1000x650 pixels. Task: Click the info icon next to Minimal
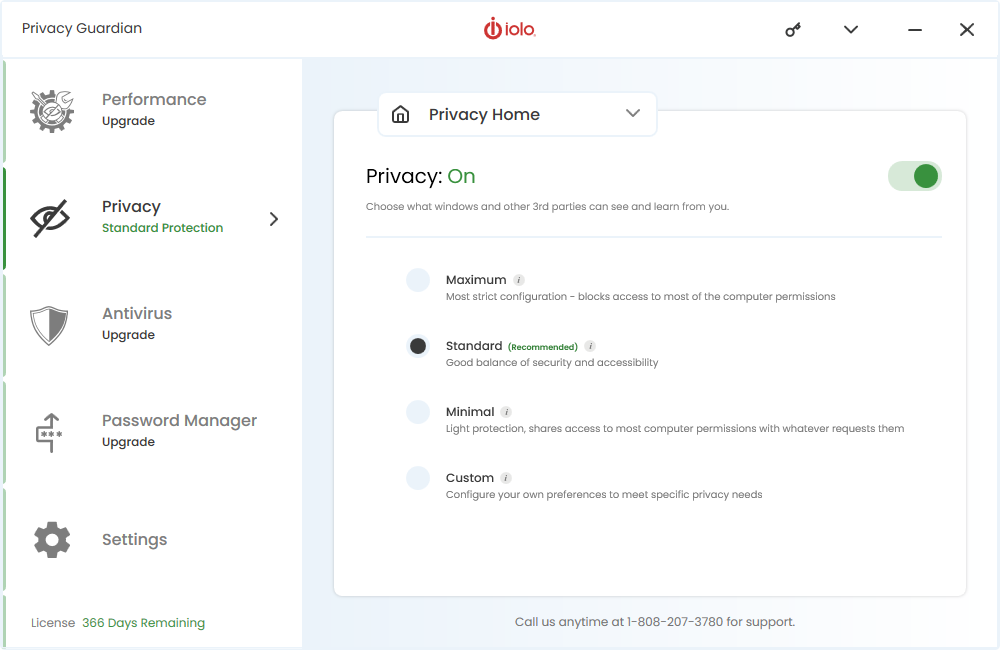[x=506, y=412]
